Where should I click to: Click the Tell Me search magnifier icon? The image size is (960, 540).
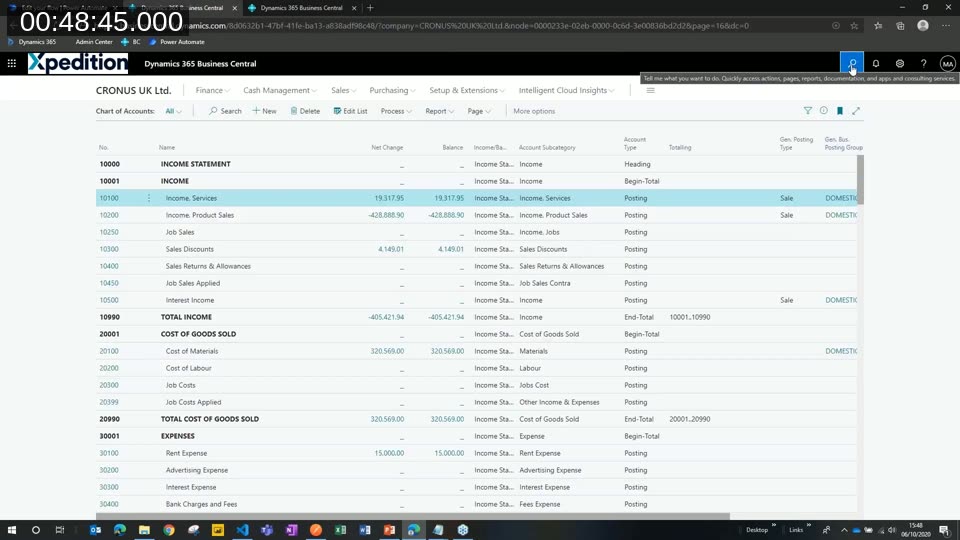[x=852, y=63]
